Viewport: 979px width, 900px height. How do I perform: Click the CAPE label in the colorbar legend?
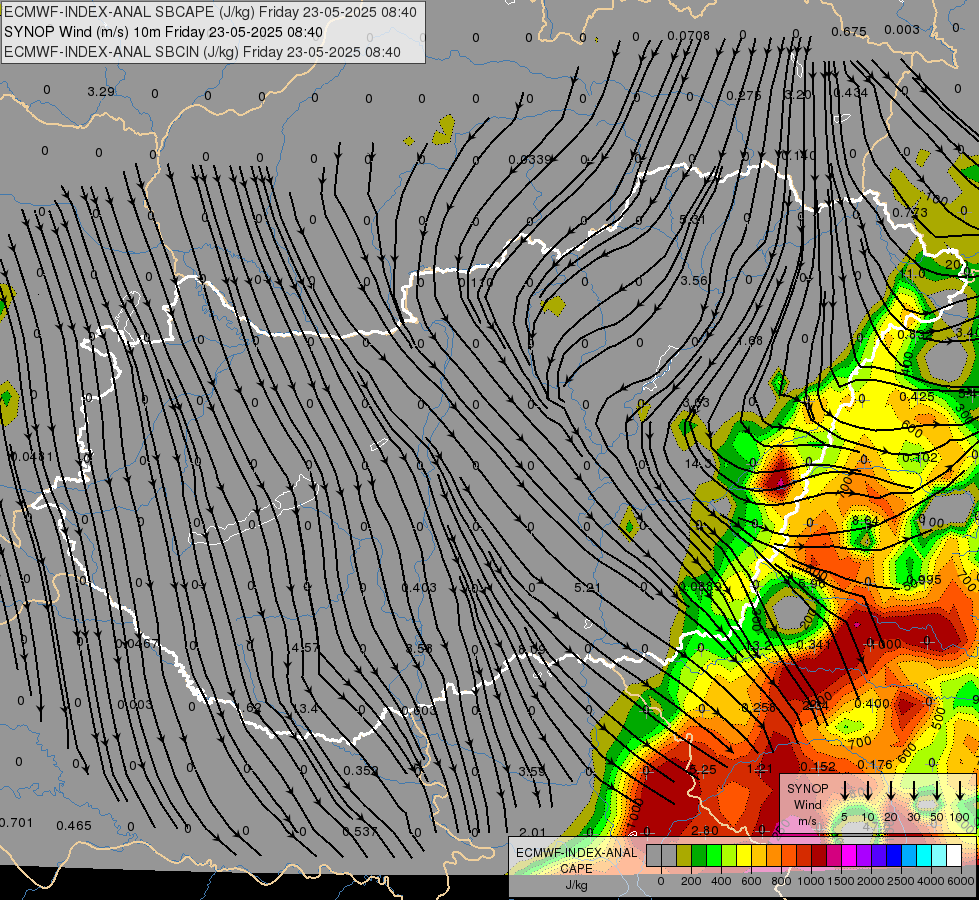pos(577,868)
